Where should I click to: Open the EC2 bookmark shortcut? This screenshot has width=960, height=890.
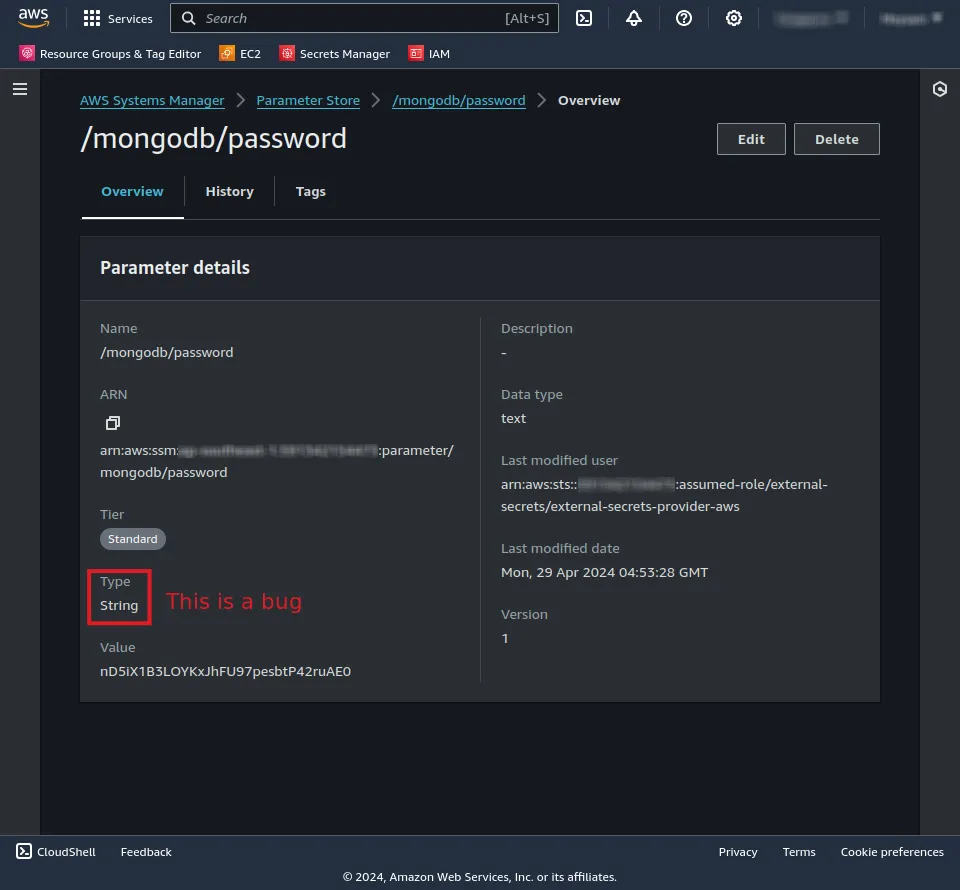tap(240, 54)
